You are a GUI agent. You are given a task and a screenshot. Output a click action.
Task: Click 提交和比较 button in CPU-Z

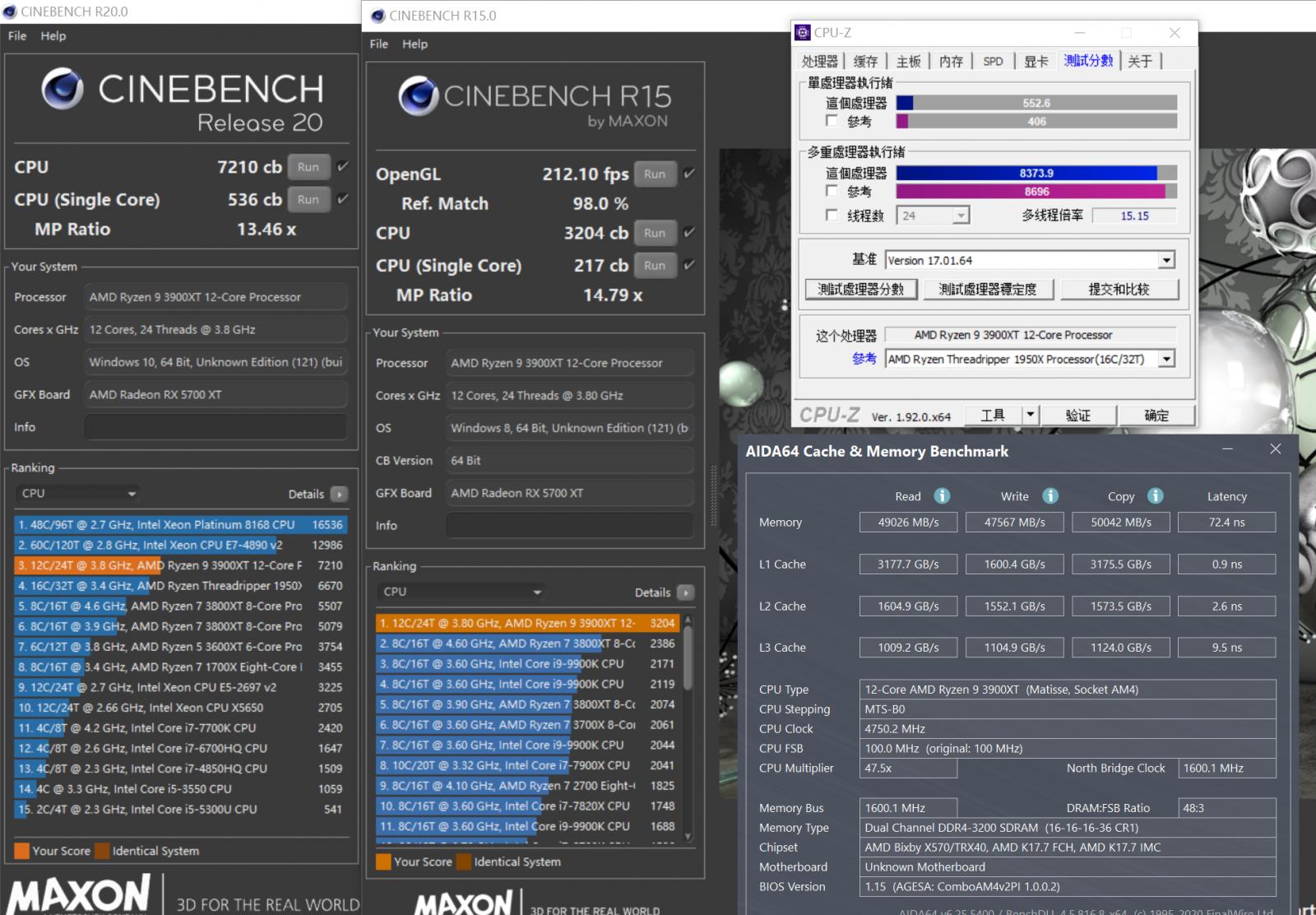[1119, 289]
